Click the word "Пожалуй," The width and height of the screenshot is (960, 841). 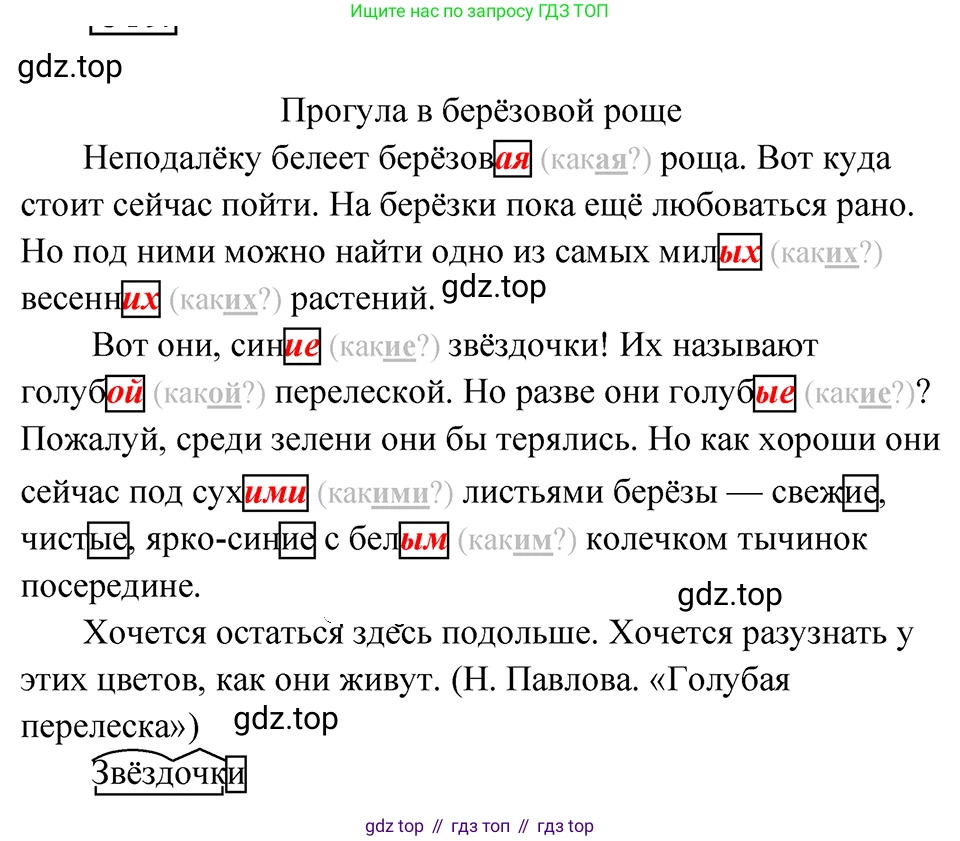pyautogui.click(x=94, y=440)
